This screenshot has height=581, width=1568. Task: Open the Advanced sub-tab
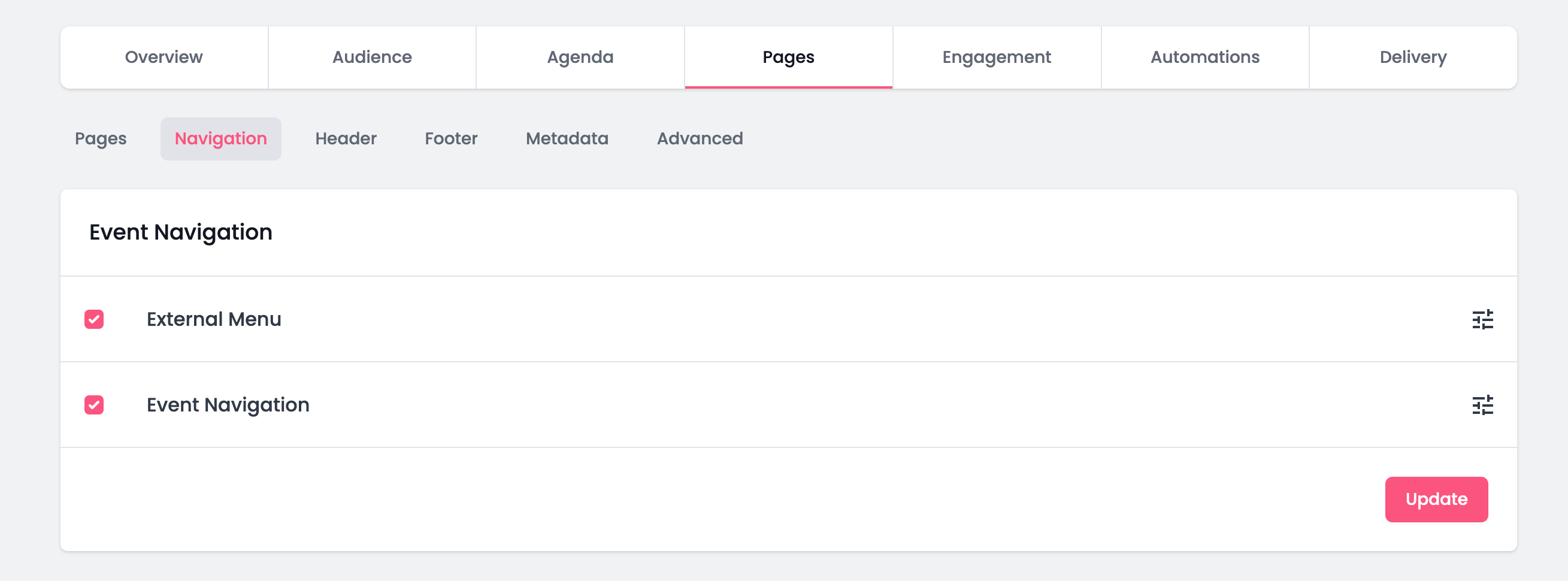[700, 139]
